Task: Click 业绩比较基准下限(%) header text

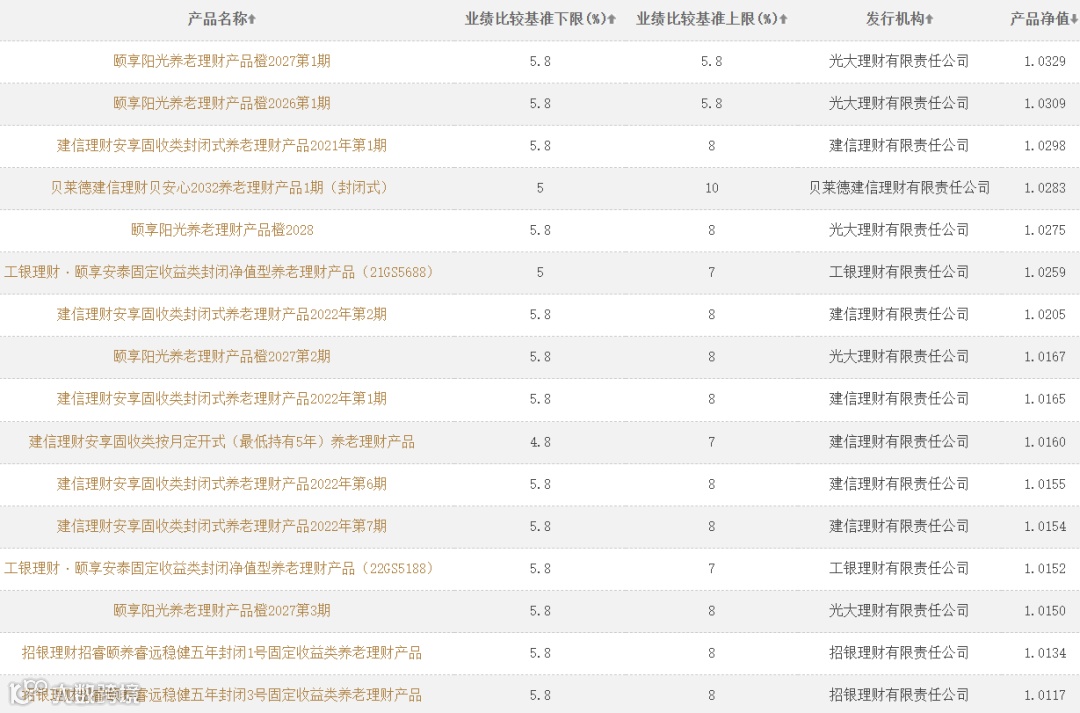Action: (x=535, y=19)
